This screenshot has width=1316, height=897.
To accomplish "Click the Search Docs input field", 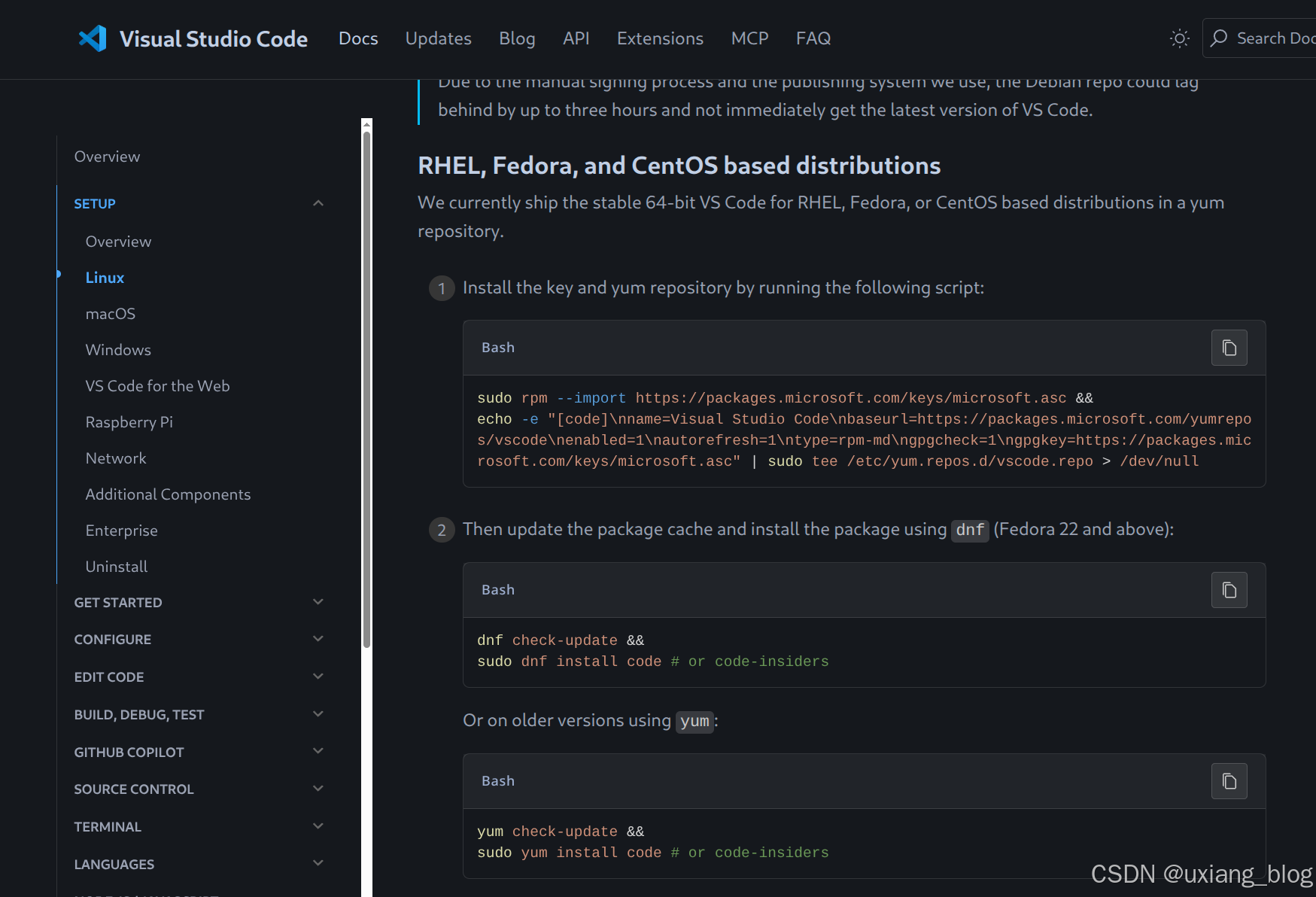I will tap(1261, 38).
